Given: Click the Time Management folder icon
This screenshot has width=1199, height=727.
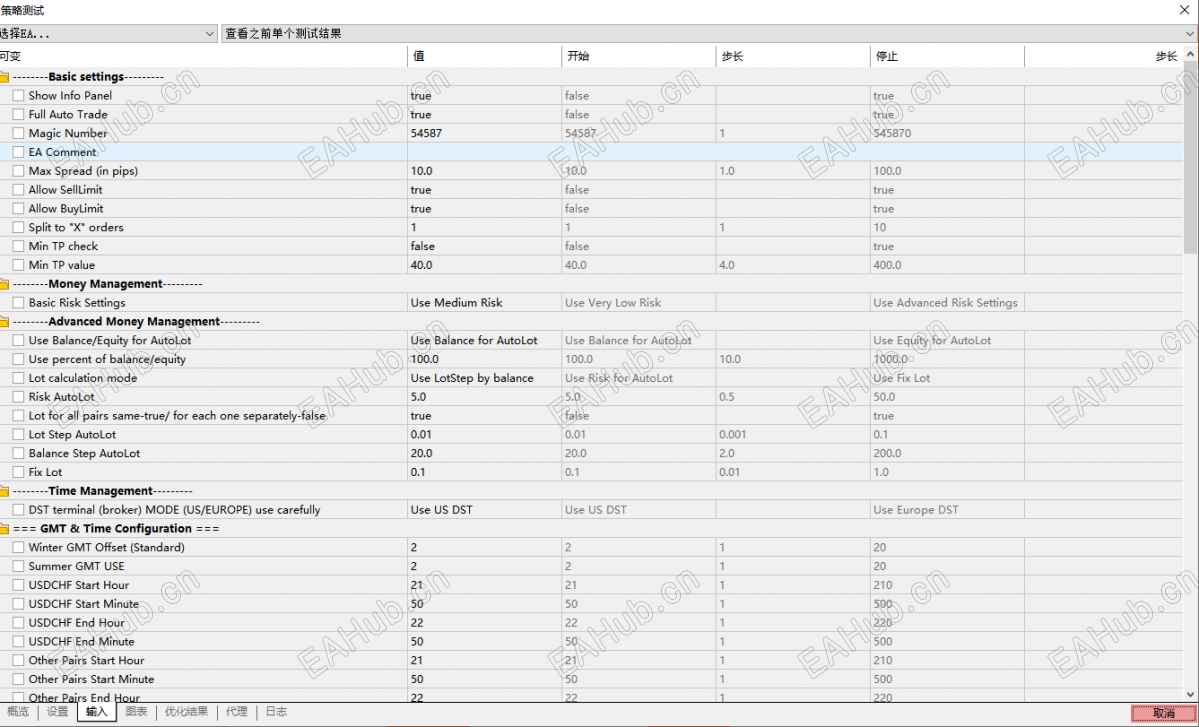Looking at the screenshot, I should [4, 492].
